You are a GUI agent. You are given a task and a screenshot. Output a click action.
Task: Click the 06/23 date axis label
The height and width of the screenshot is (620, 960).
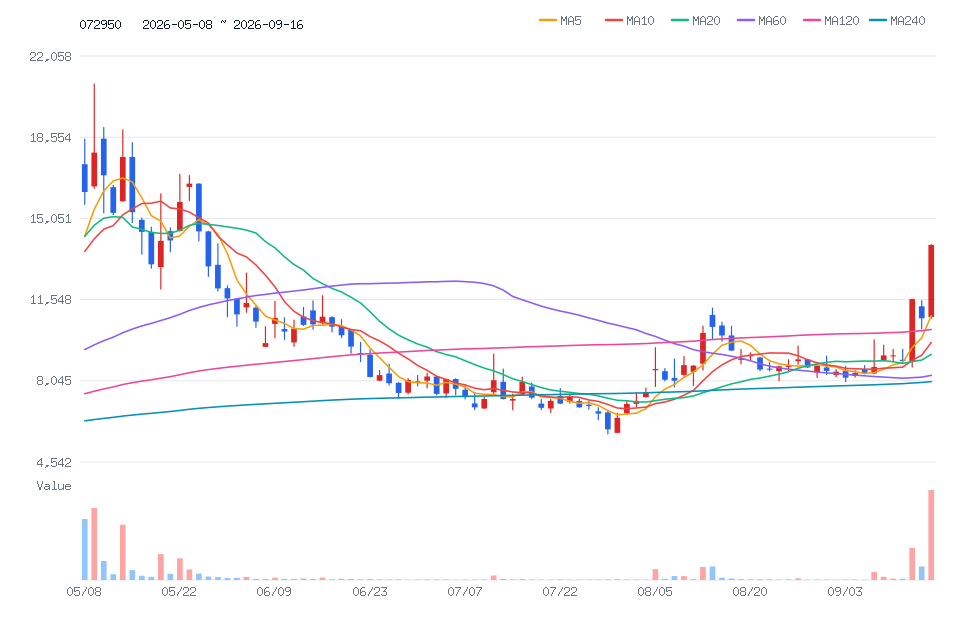[370, 592]
